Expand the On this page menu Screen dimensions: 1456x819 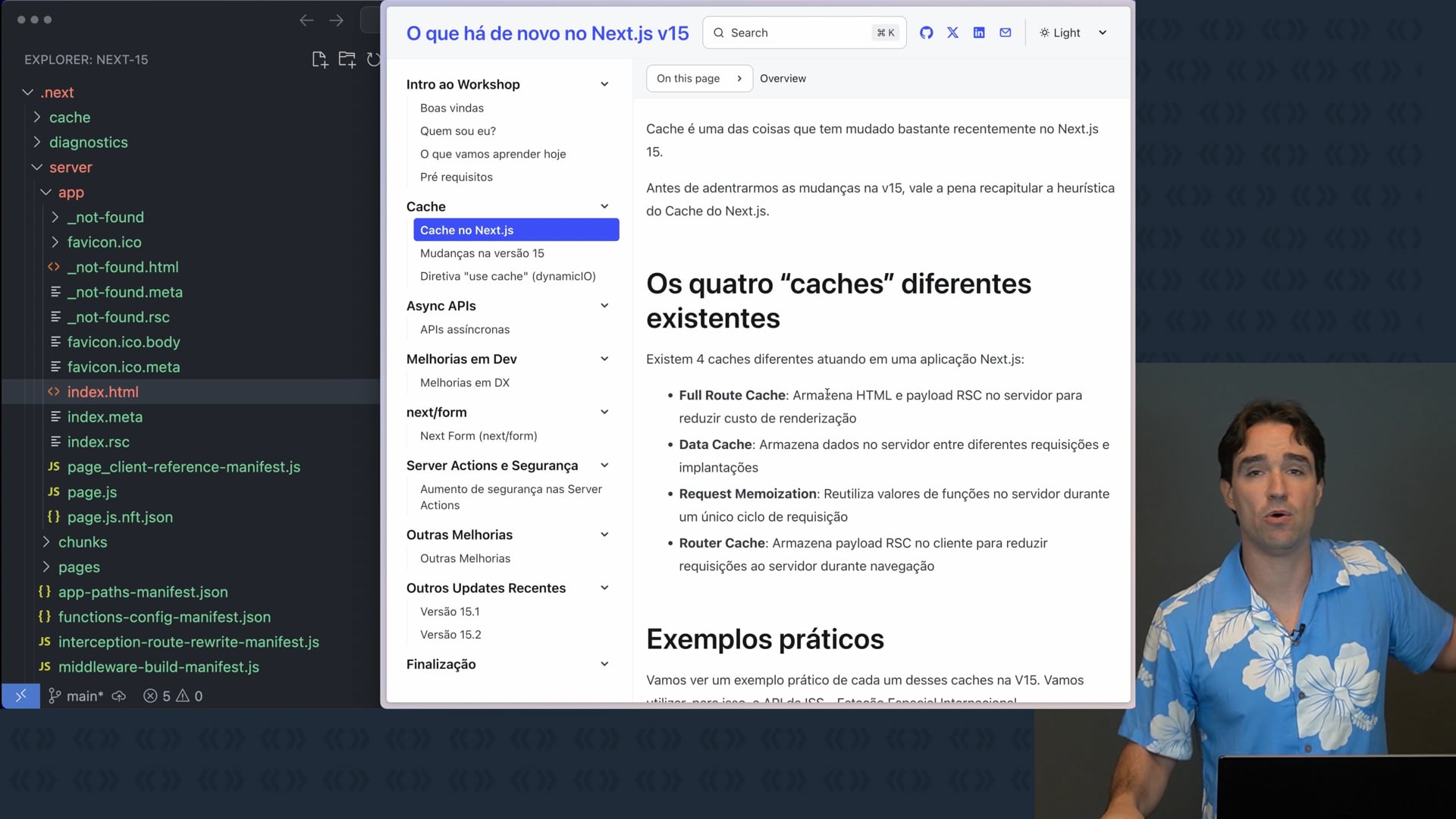click(698, 78)
